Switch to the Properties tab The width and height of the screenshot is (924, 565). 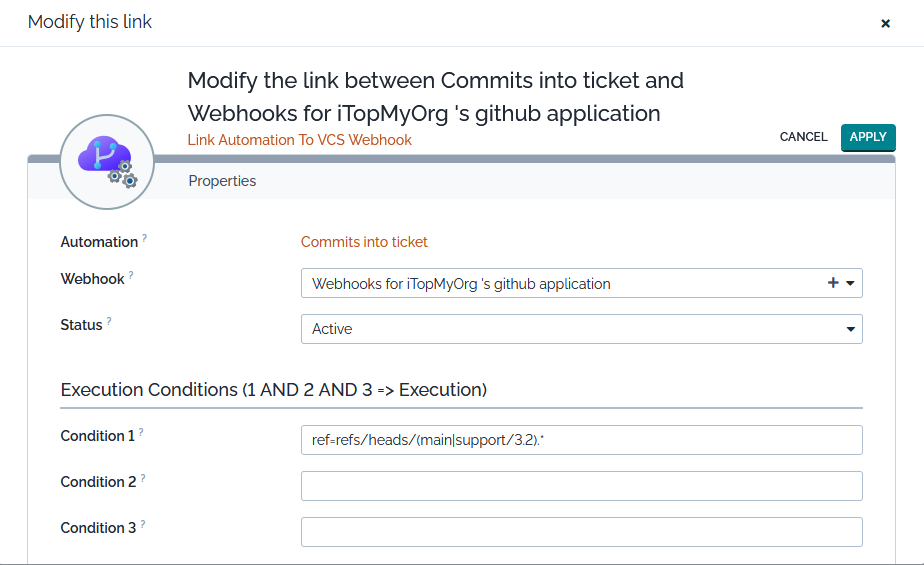click(222, 181)
